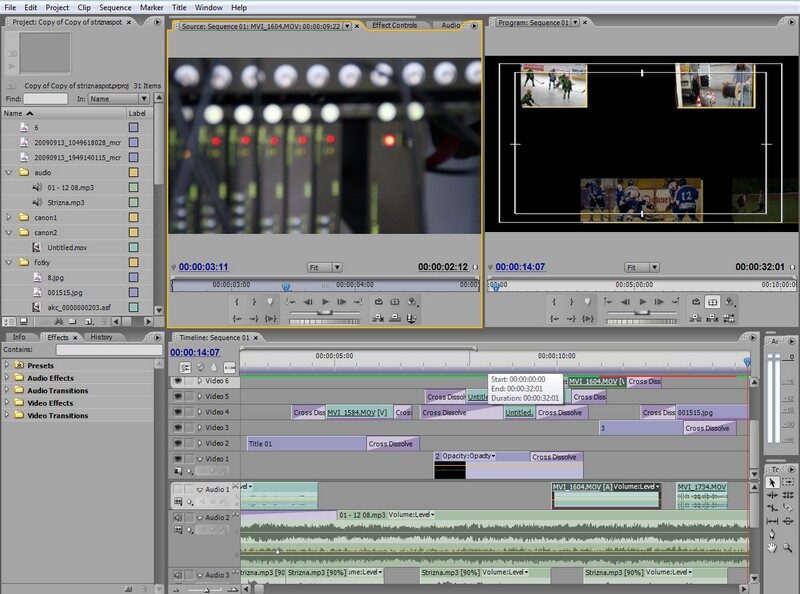
Task: Switch to the Effect Controls tab
Action: click(x=394, y=25)
